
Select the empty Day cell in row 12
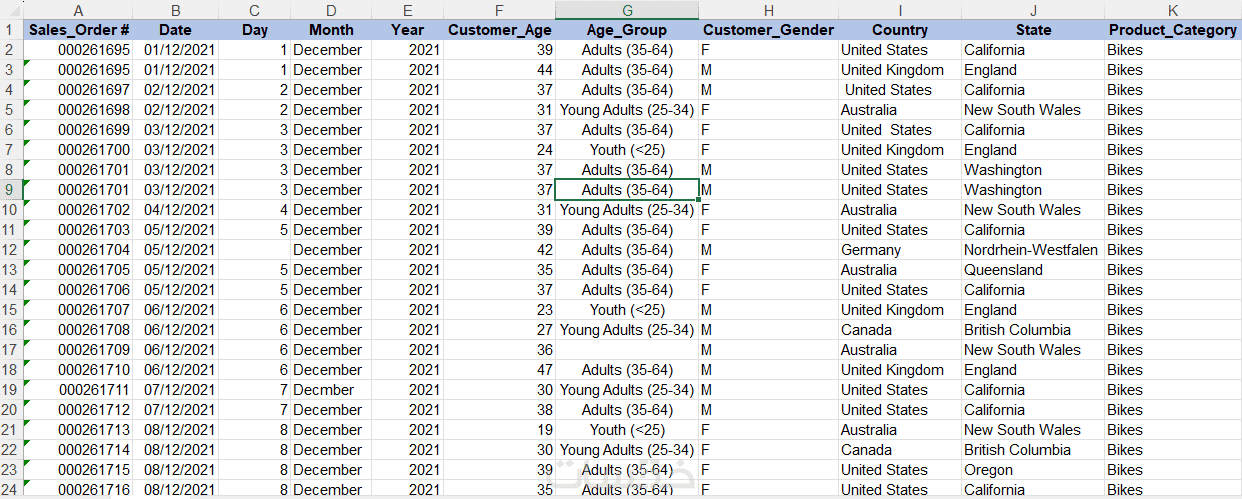click(254, 250)
